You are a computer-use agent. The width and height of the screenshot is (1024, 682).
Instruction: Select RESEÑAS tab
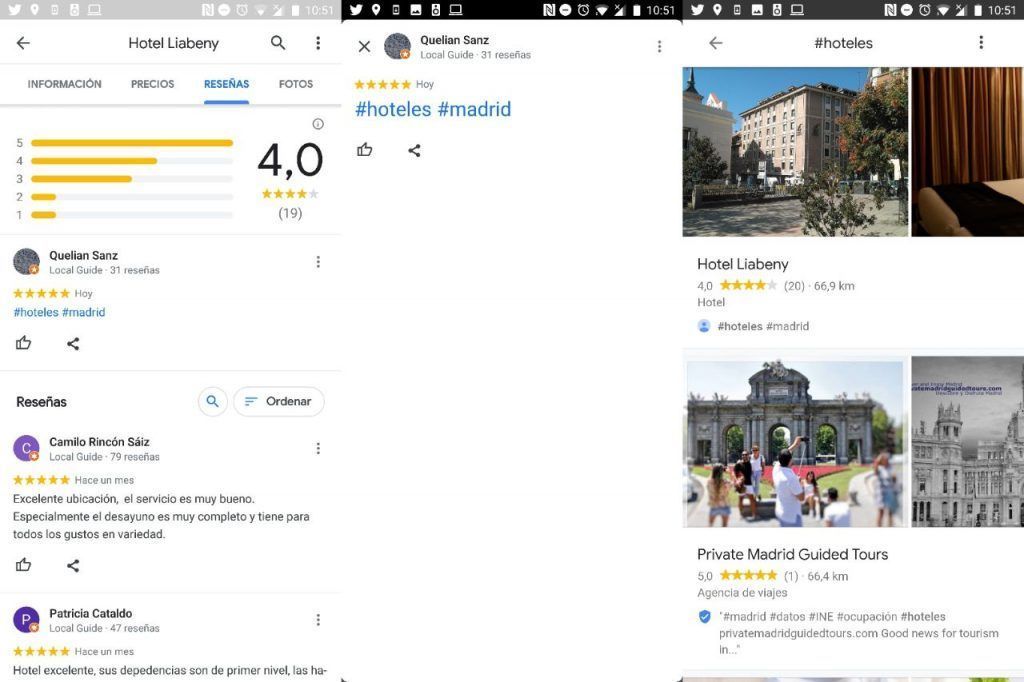[227, 84]
